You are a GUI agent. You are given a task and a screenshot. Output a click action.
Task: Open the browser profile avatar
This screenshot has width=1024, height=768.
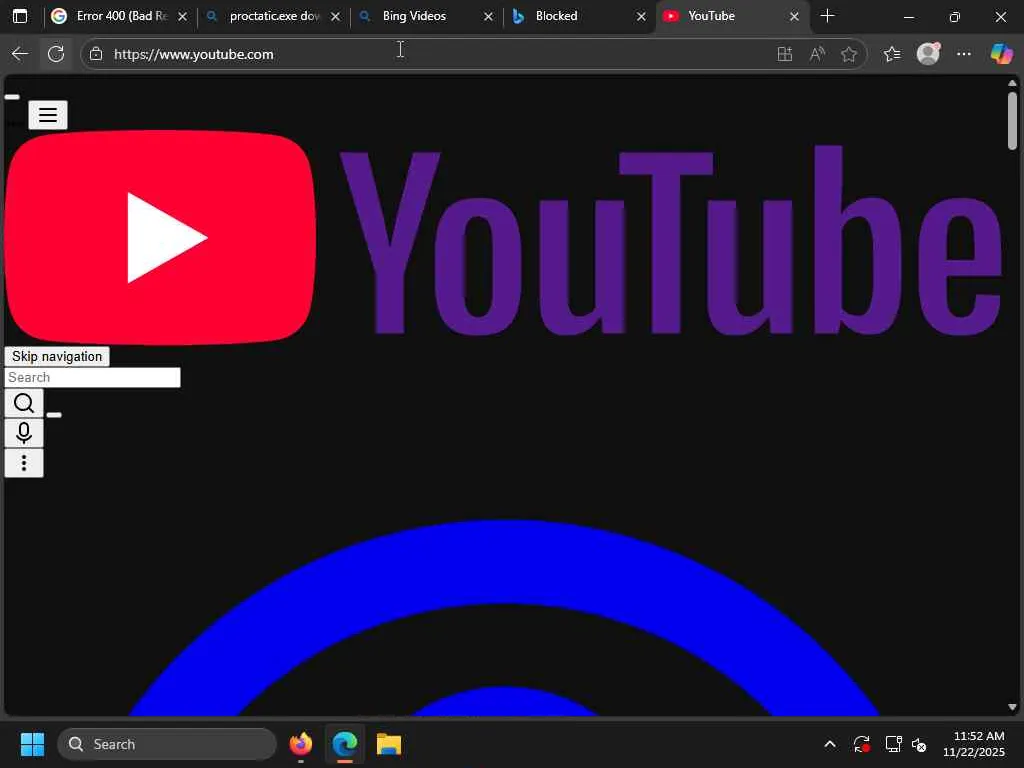928,54
